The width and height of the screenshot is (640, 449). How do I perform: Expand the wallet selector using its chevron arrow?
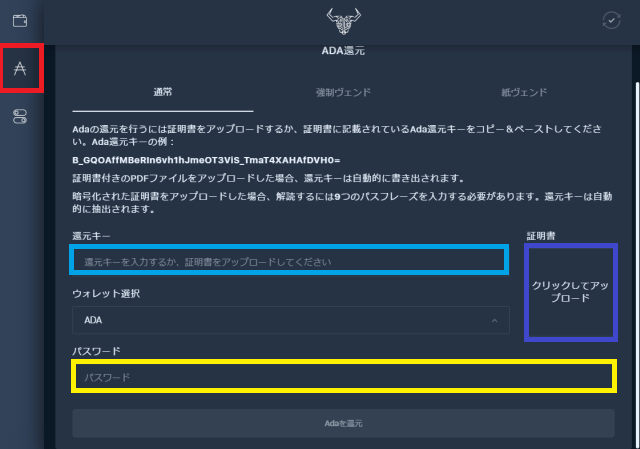(x=495, y=320)
